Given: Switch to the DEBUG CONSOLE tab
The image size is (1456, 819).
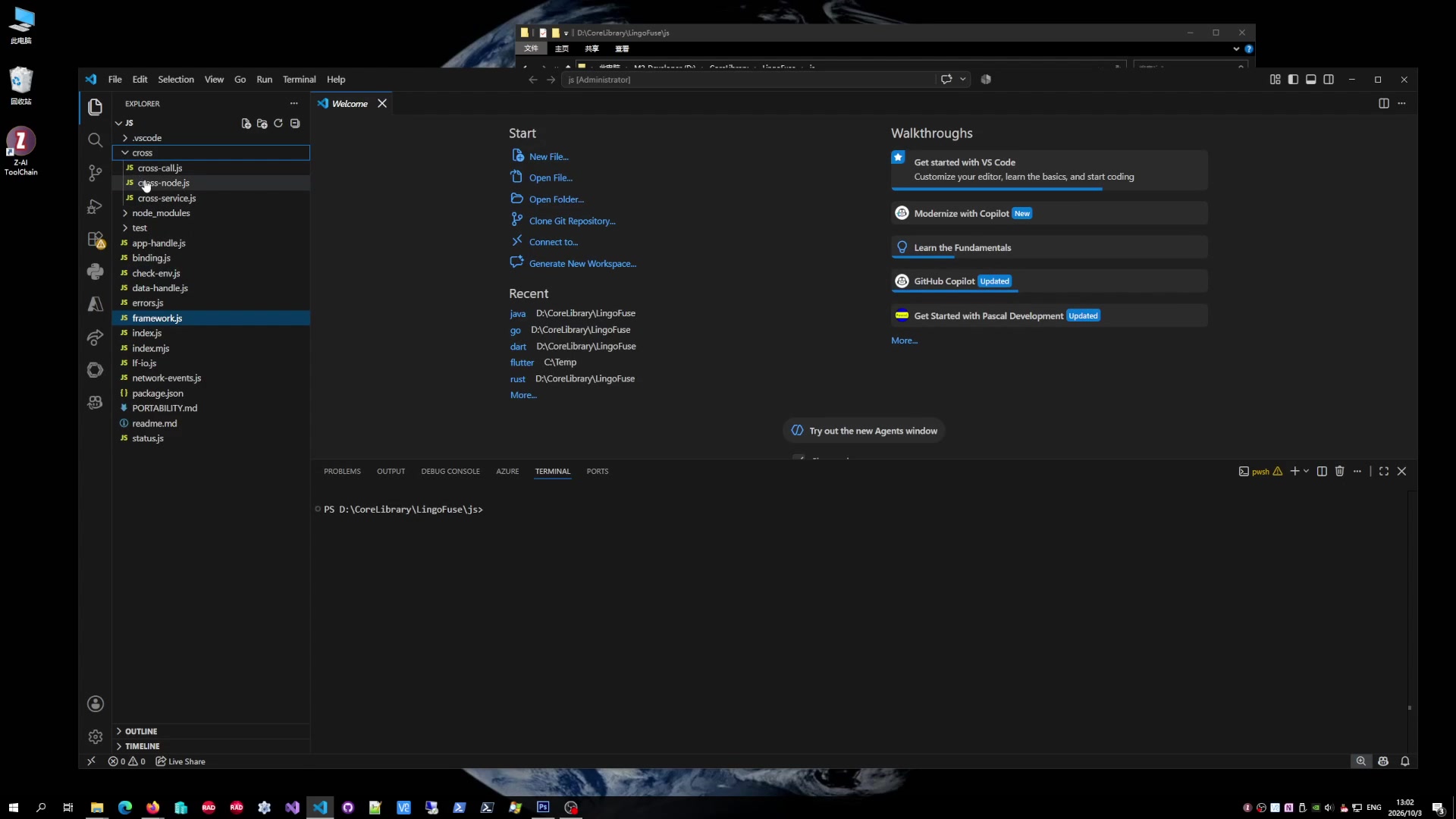Looking at the screenshot, I should pos(450,471).
